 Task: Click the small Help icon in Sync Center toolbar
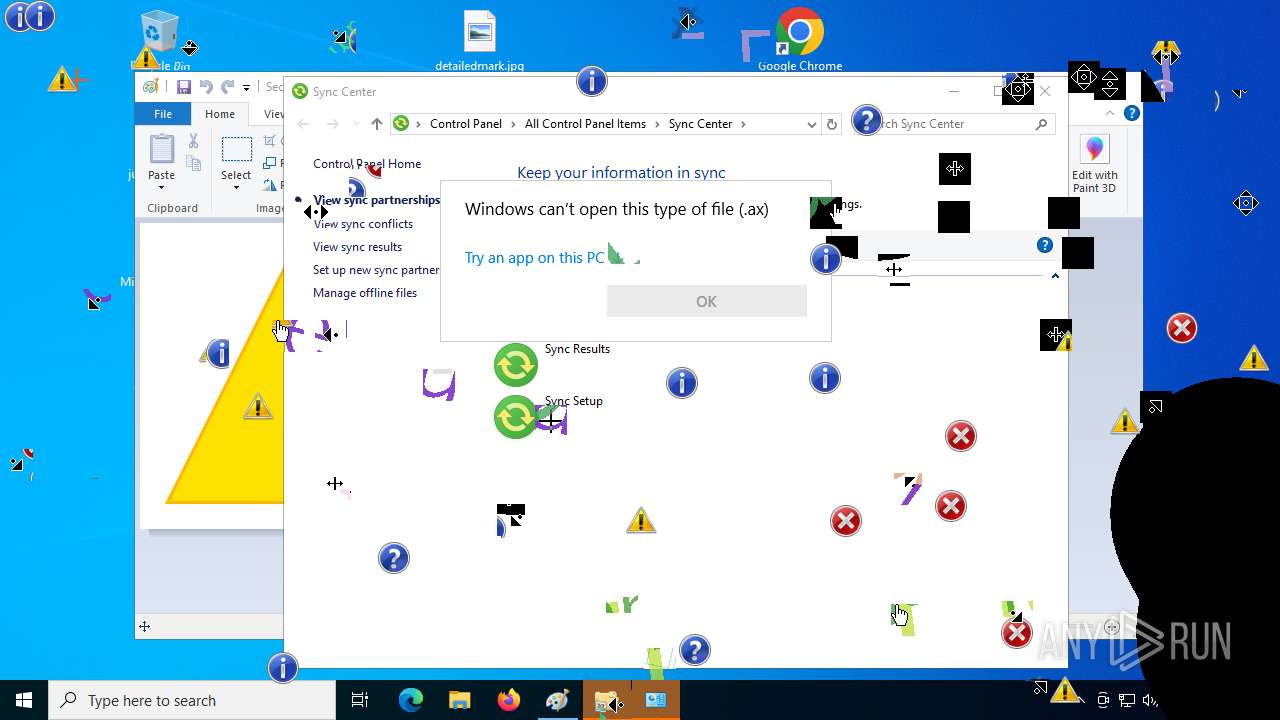coord(1045,245)
